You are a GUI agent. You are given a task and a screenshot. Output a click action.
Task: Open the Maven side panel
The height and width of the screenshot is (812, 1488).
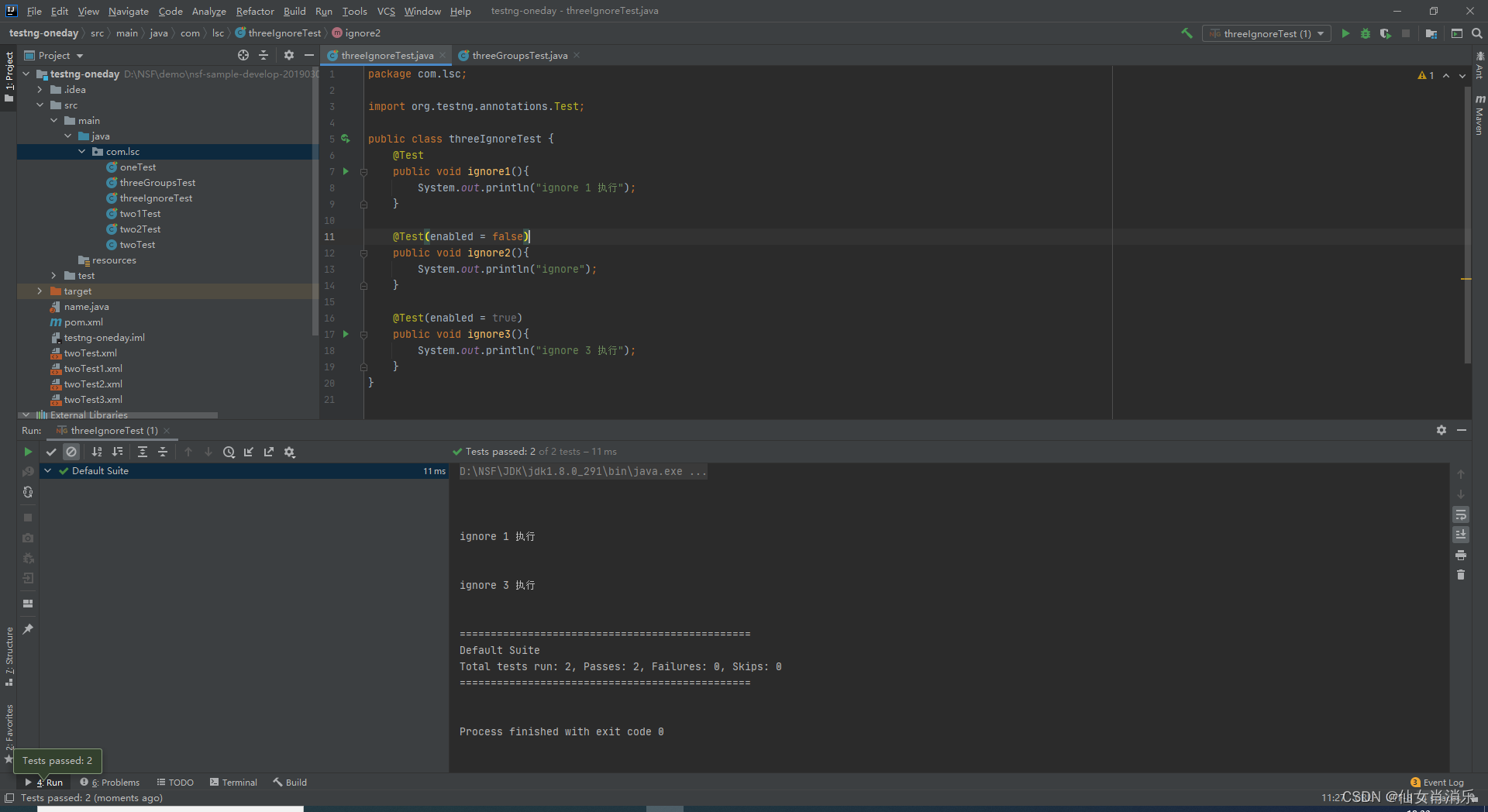[1479, 115]
